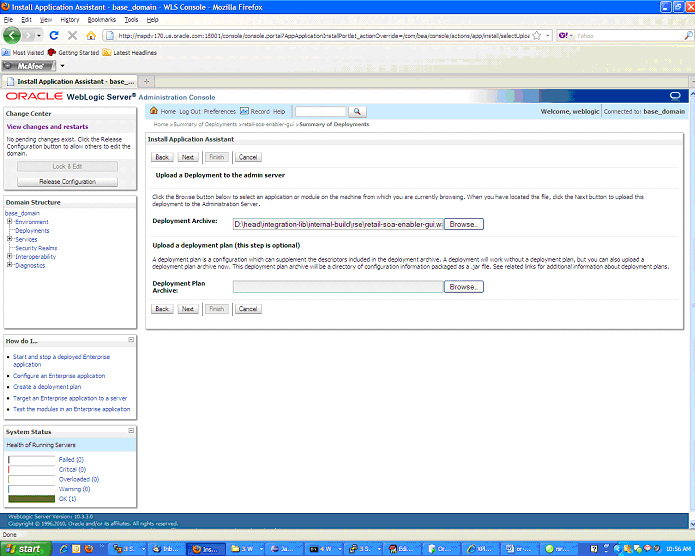
Task: Expand the Services tree node
Action: click(x=9, y=239)
